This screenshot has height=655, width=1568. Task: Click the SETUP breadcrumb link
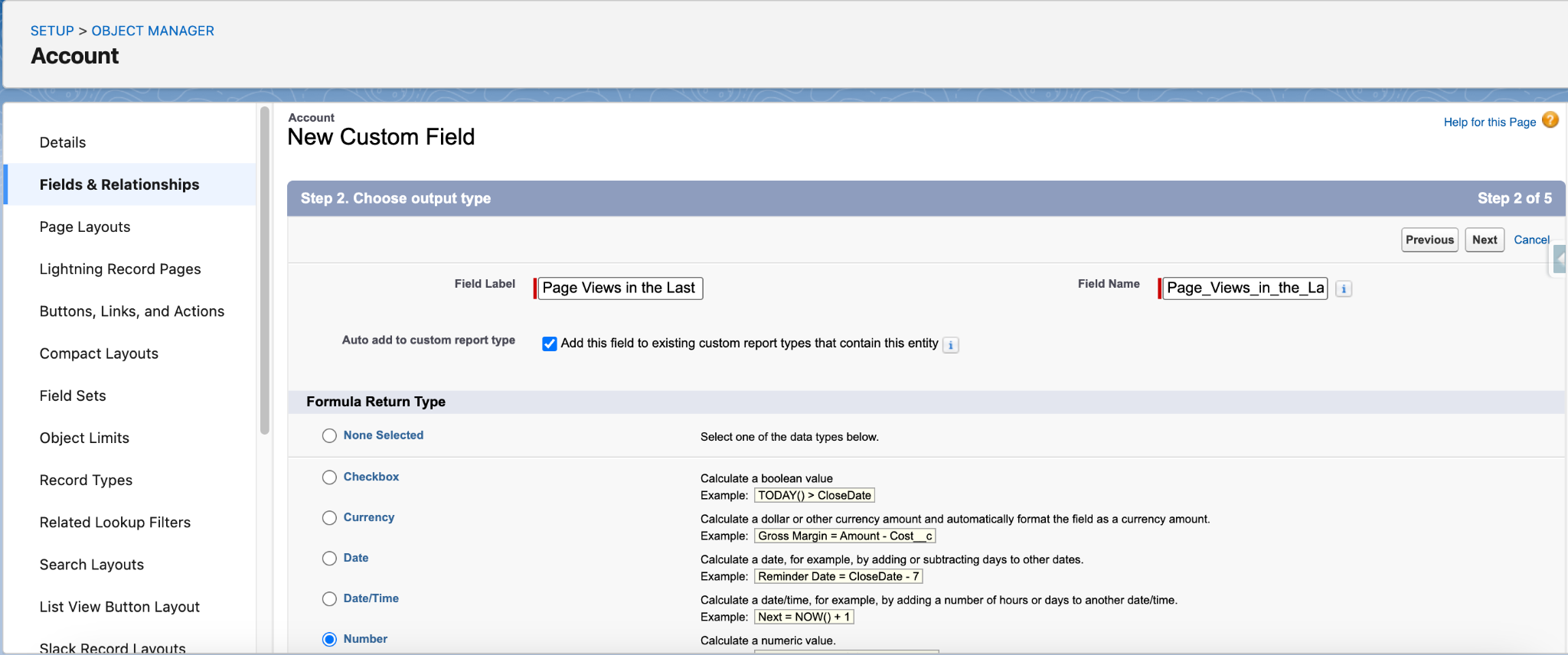(x=52, y=31)
